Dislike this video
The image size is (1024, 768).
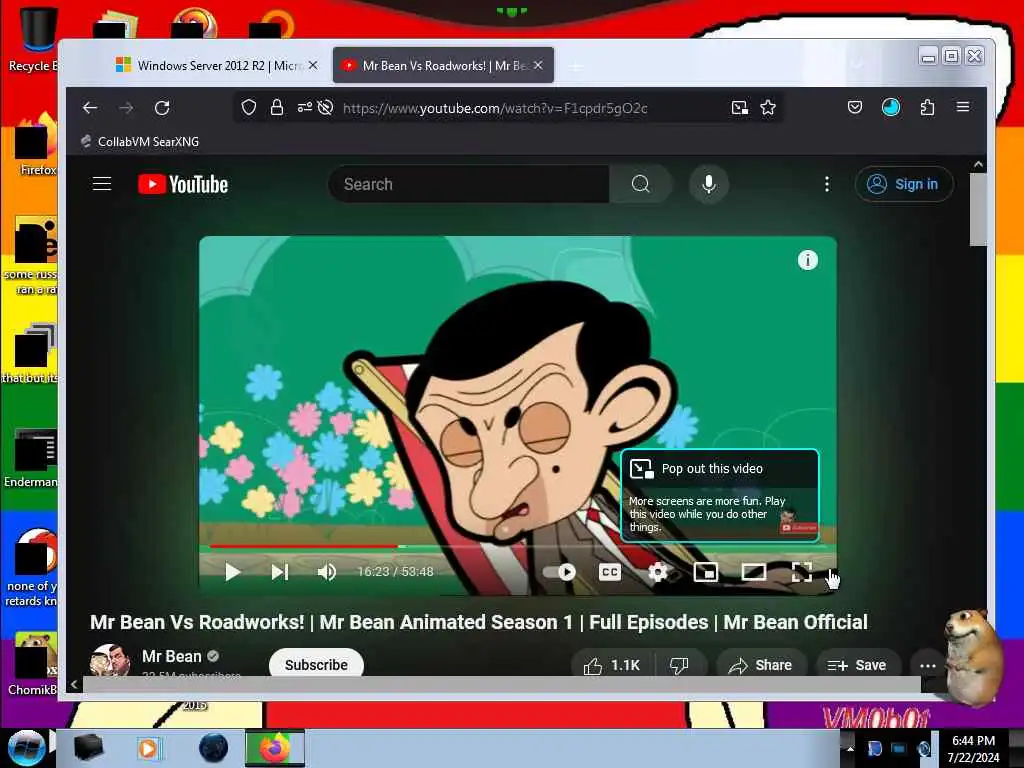(680, 665)
